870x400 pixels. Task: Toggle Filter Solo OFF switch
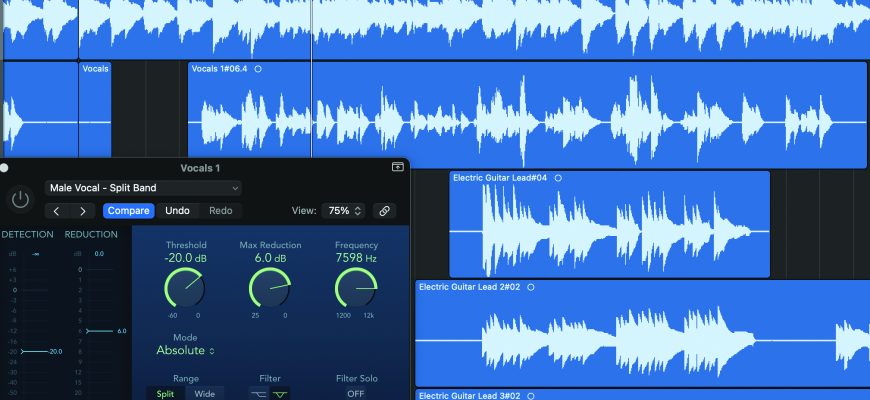click(356, 394)
